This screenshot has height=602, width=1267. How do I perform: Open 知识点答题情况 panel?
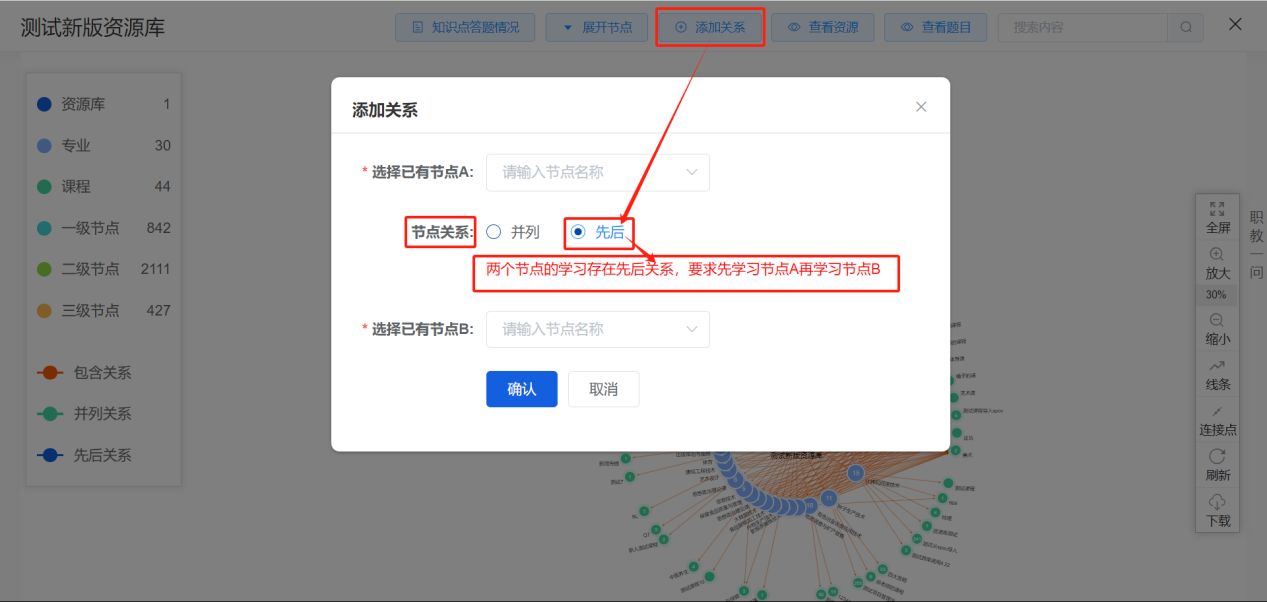pyautogui.click(x=471, y=27)
